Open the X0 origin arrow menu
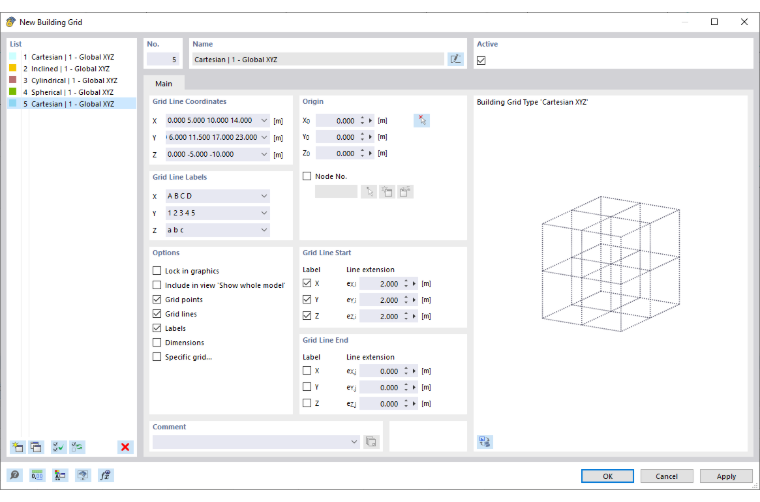 [x=371, y=121]
